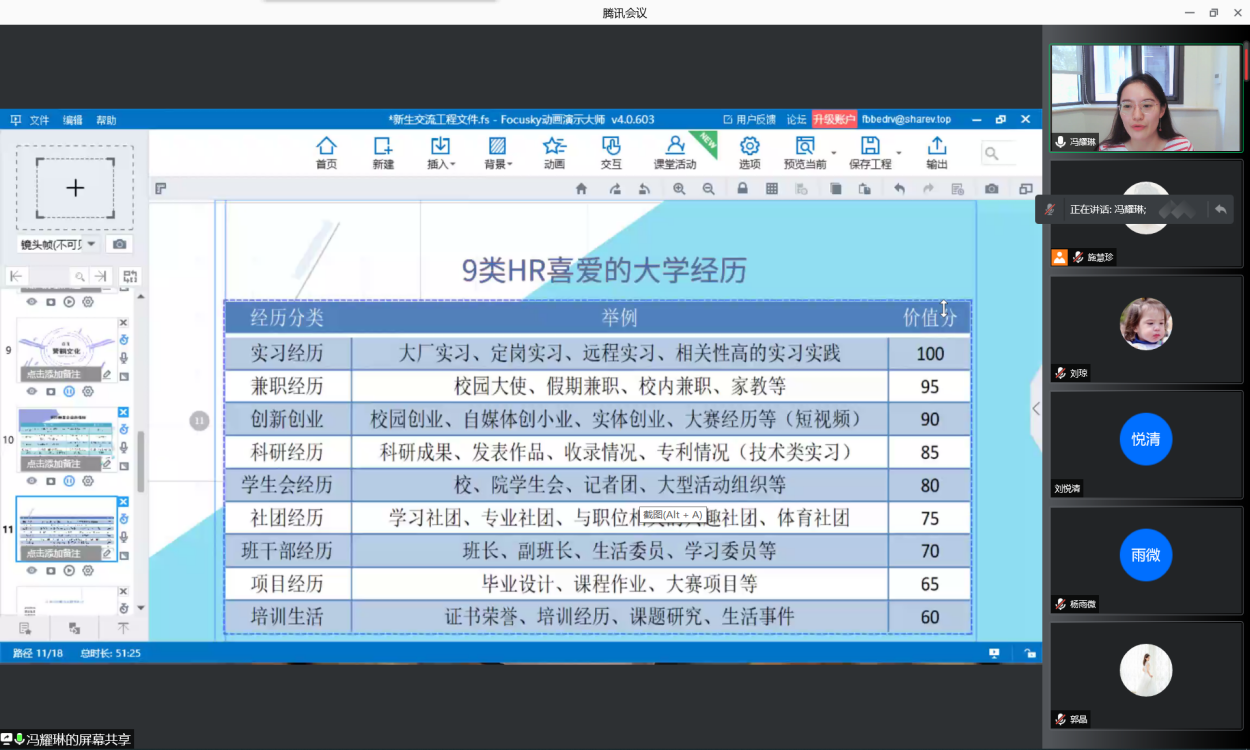Click the 课堂活动 classroom activity icon
Viewport: 1250px width, 750px height.
pos(675,152)
